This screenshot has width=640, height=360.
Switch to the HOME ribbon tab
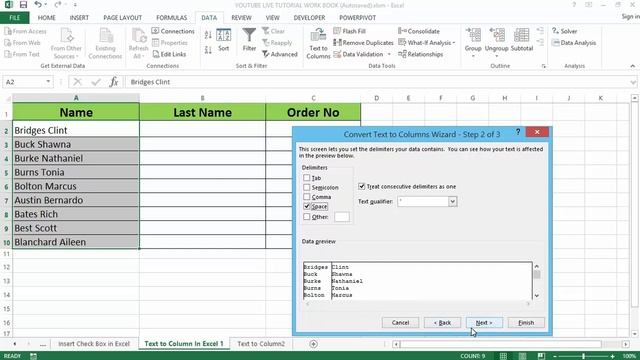47,18
